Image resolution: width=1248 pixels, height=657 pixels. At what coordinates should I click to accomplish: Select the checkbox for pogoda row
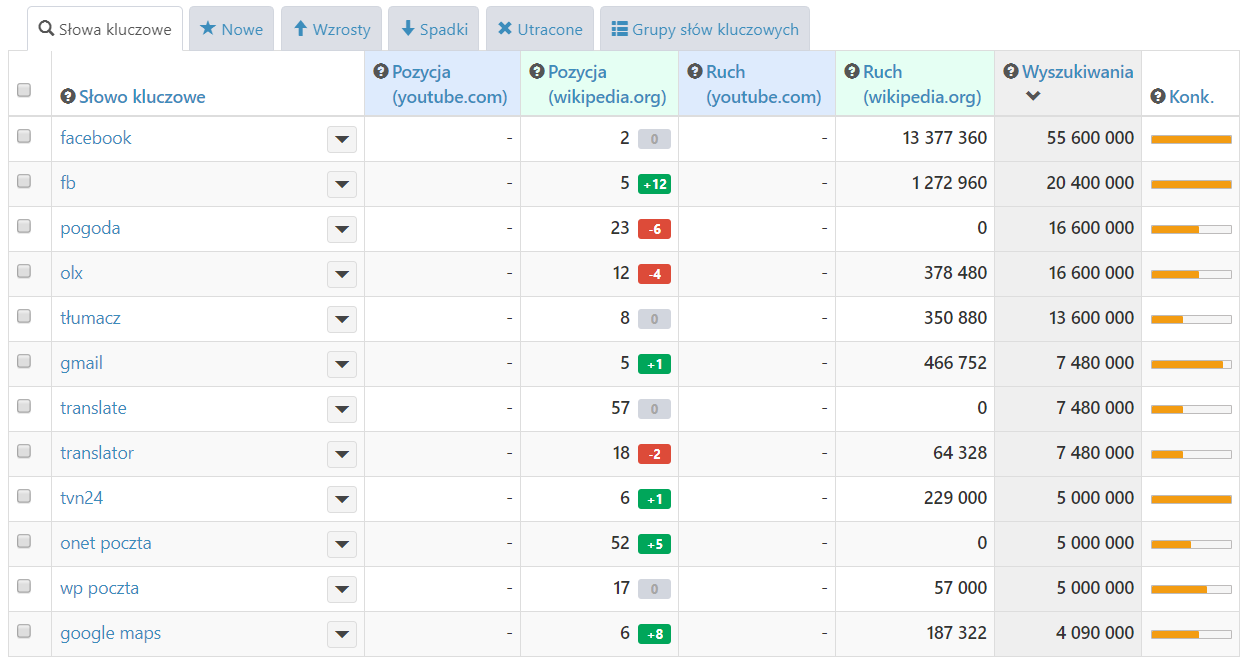pos(24,227)
